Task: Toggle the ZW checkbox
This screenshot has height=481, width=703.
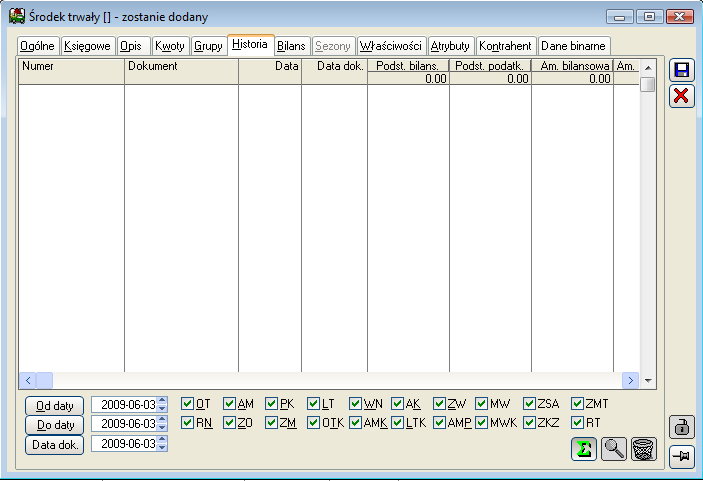Action: [439, 404]
